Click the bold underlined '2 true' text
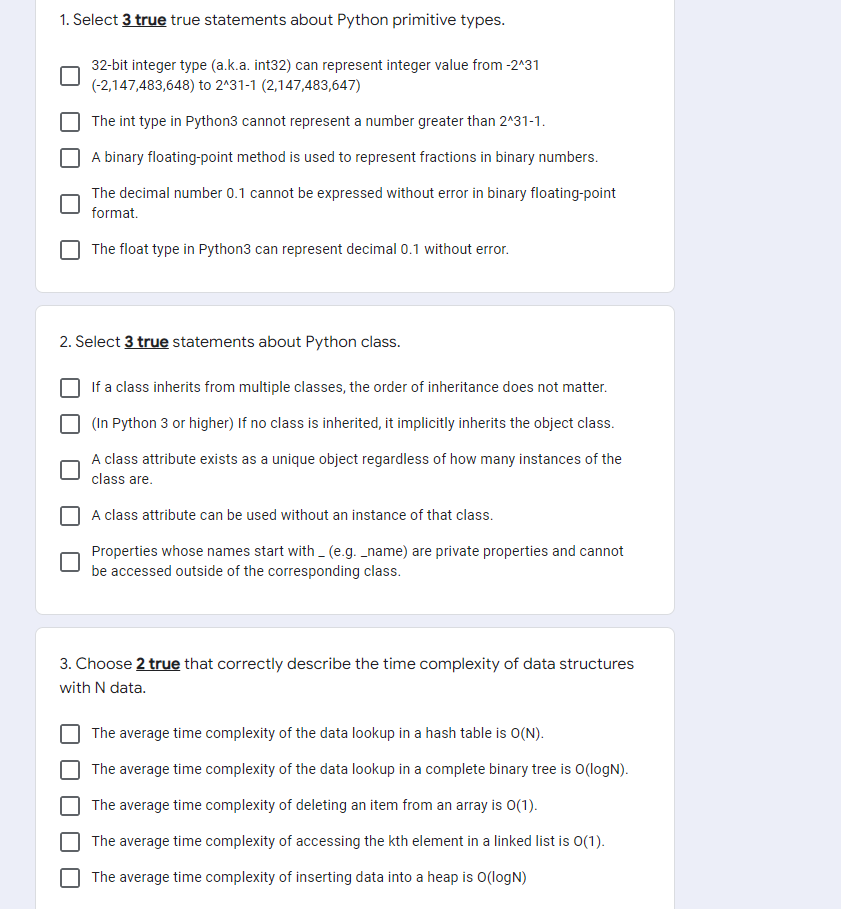This screenshot has height=909, width=841. pos(157,663)
